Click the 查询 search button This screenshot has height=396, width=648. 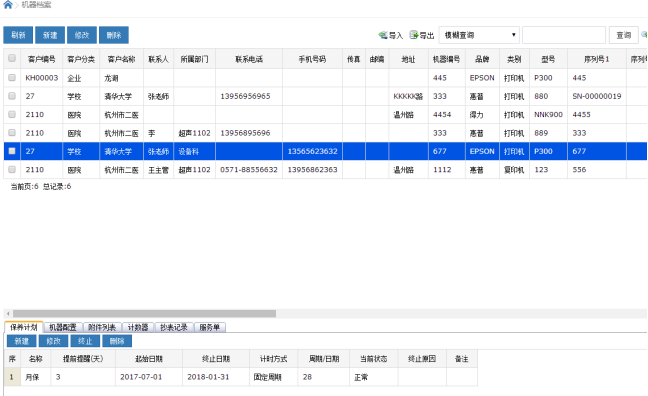tap(624, 35)
